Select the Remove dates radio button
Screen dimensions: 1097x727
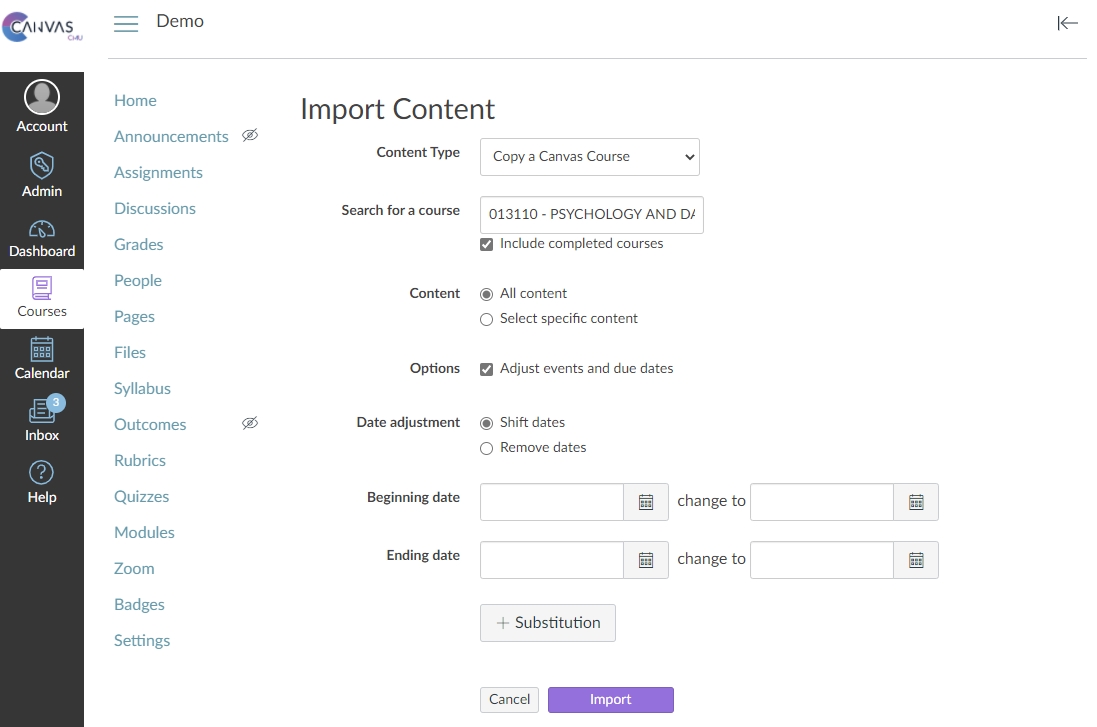[x=487, y=448]
